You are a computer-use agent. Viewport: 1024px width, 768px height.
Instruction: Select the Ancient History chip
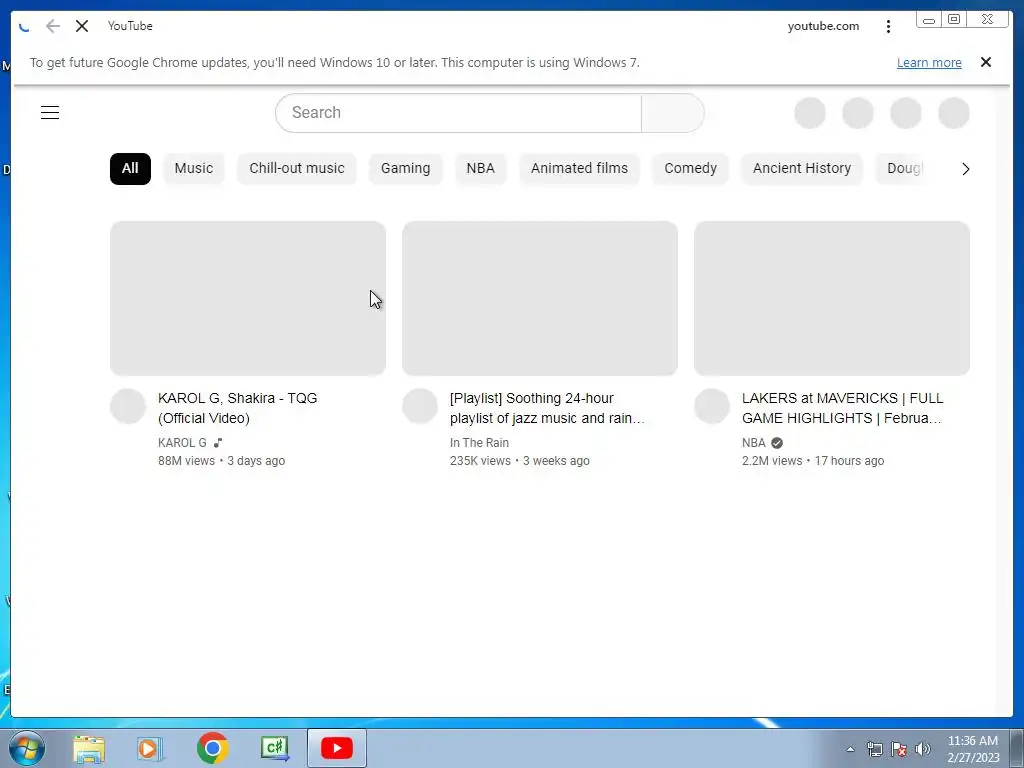coord(801,168)
